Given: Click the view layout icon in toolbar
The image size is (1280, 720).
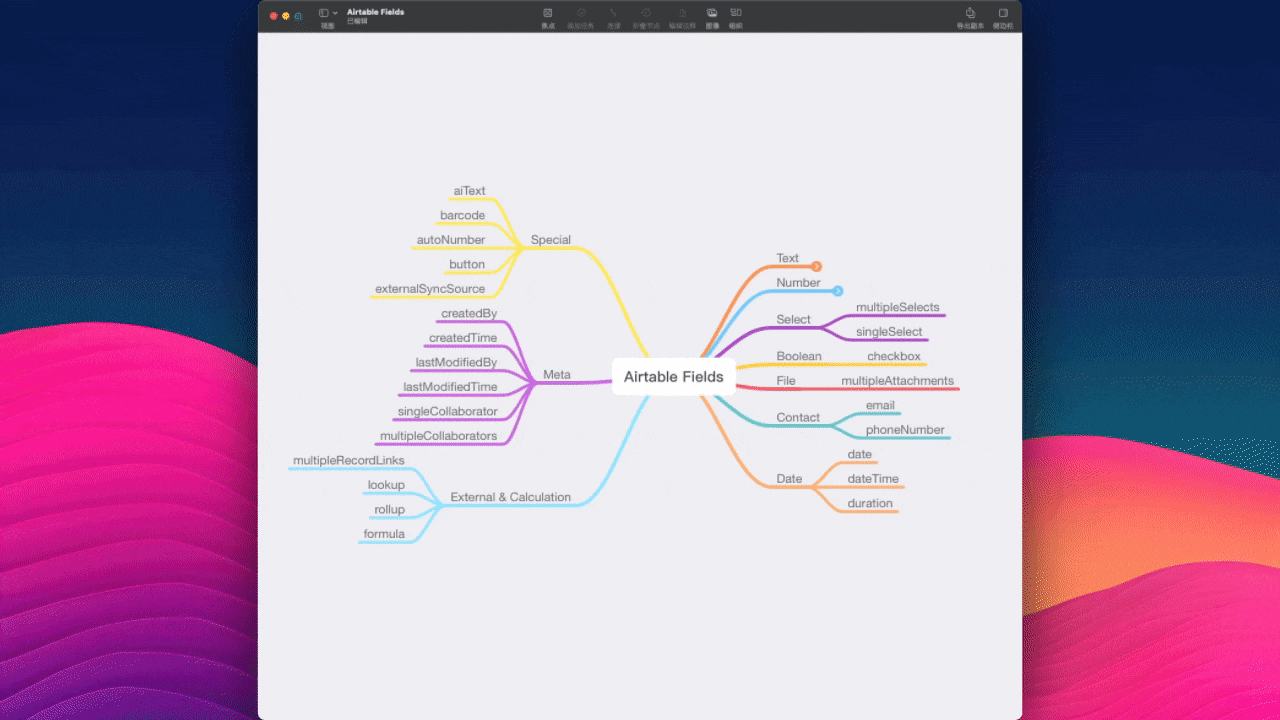Looking at the screenshot, I should (x=324, y=13).
